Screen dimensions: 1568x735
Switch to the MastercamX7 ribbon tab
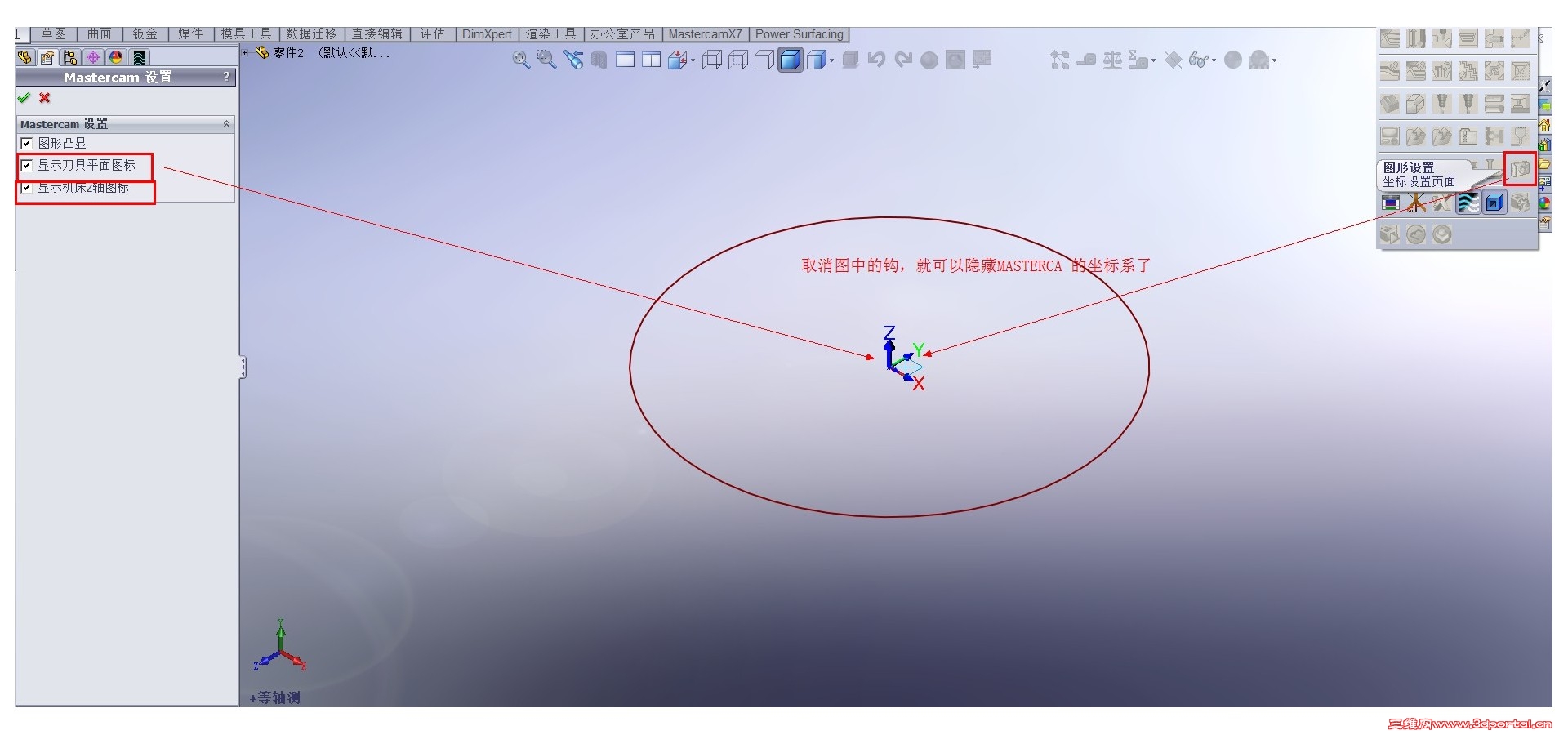(705, 34)
